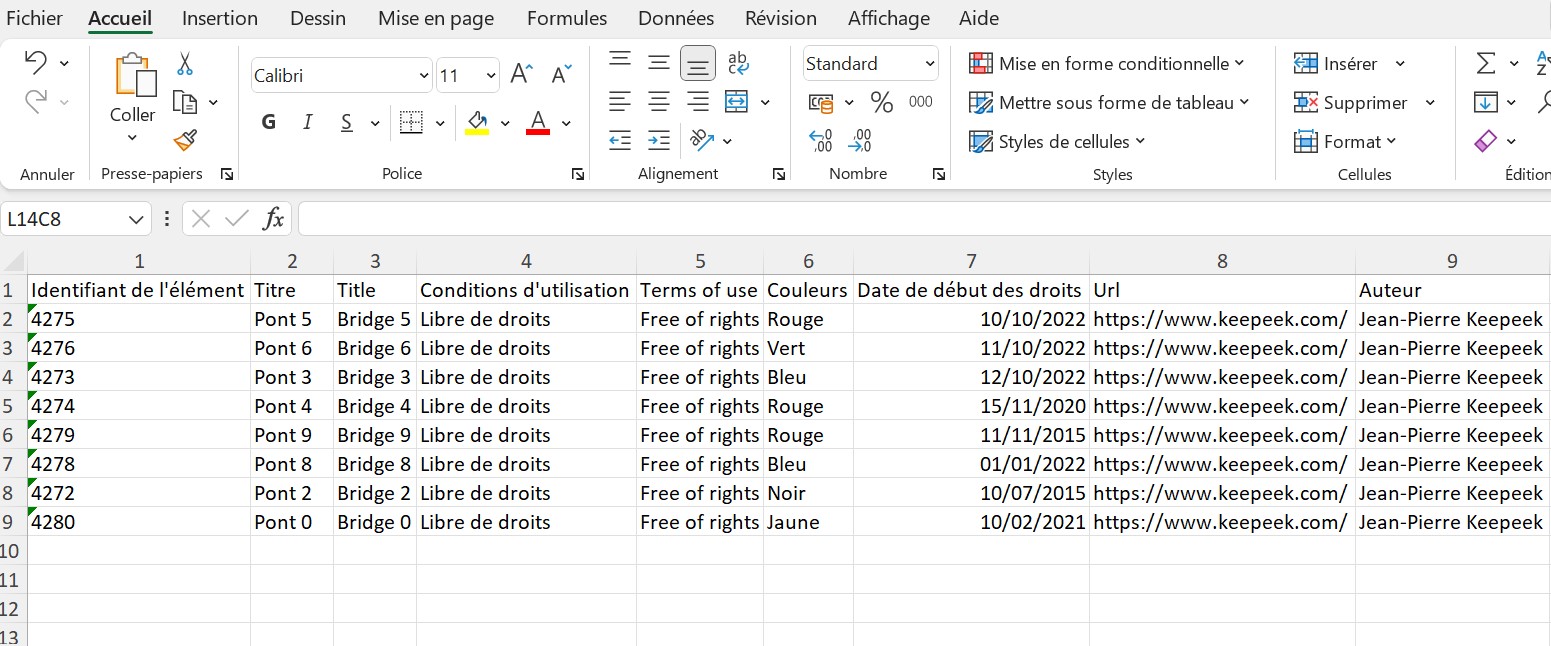Open Styles de cellules gallery
The width and height of the screenshot is (1551, 646).
pyautogui.click(x=1050, y=141)
